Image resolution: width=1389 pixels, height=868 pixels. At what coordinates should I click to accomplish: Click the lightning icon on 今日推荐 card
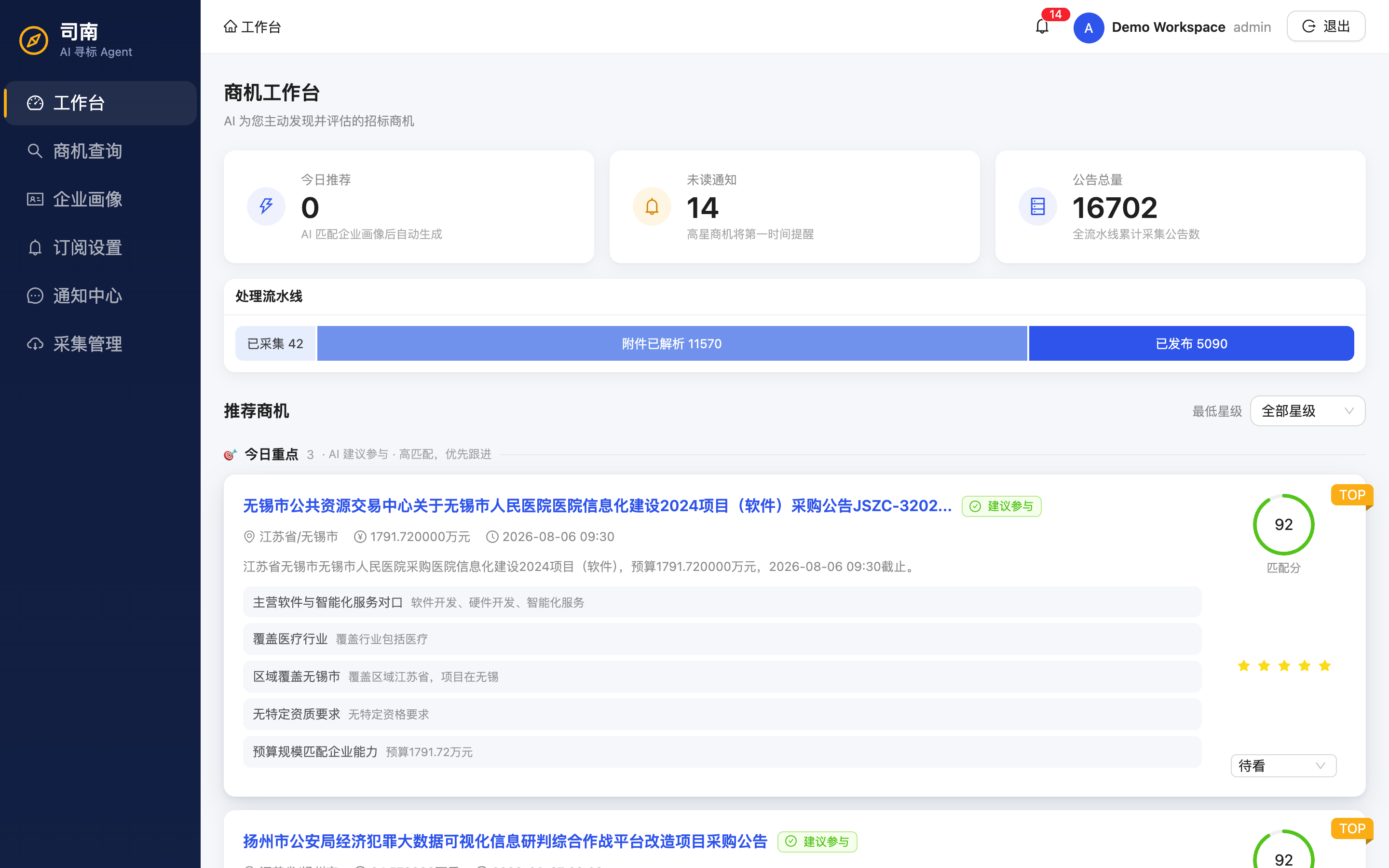[x=266, y=206]
